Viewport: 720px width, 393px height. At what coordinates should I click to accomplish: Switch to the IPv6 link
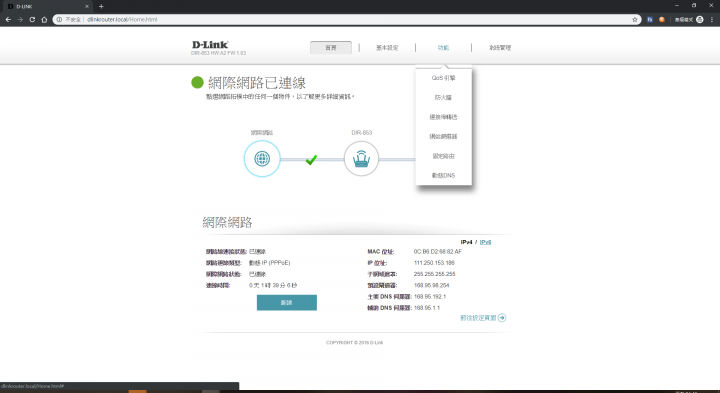click(x=485, y=242)
